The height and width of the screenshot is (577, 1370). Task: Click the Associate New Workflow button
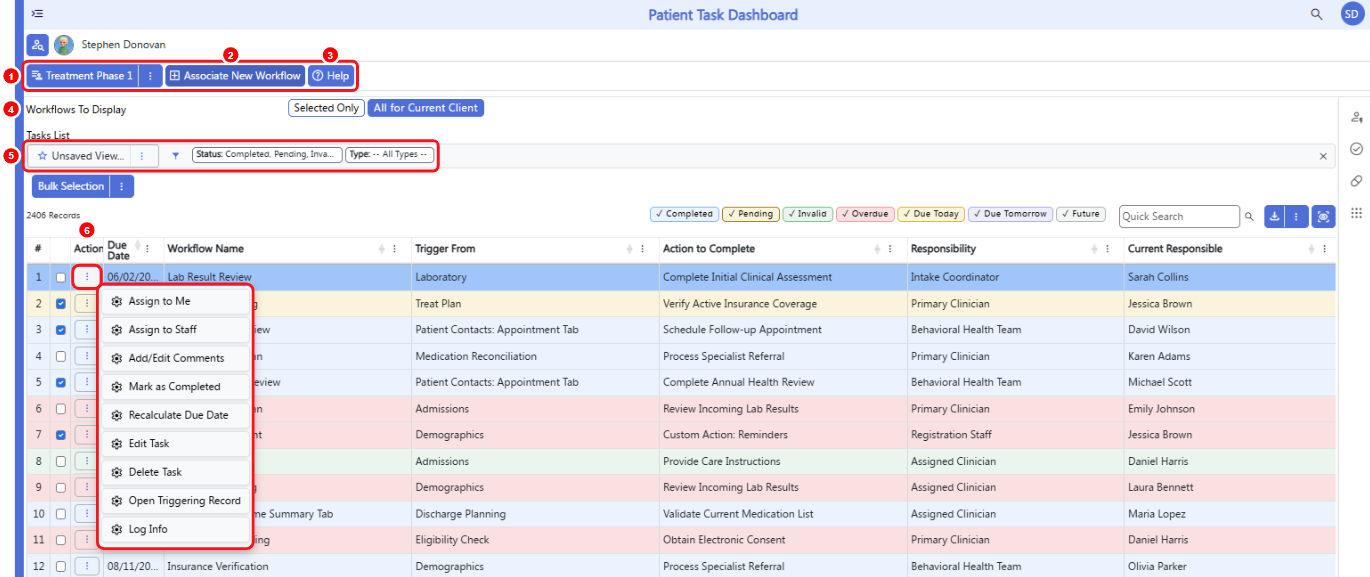coord(235,76)
